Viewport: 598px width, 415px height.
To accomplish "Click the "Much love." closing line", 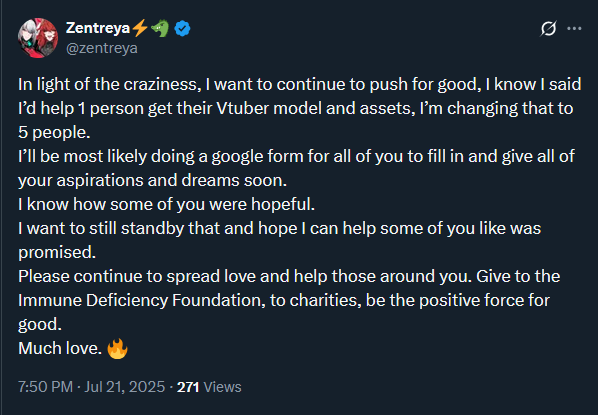I will [x=60, y=348].
